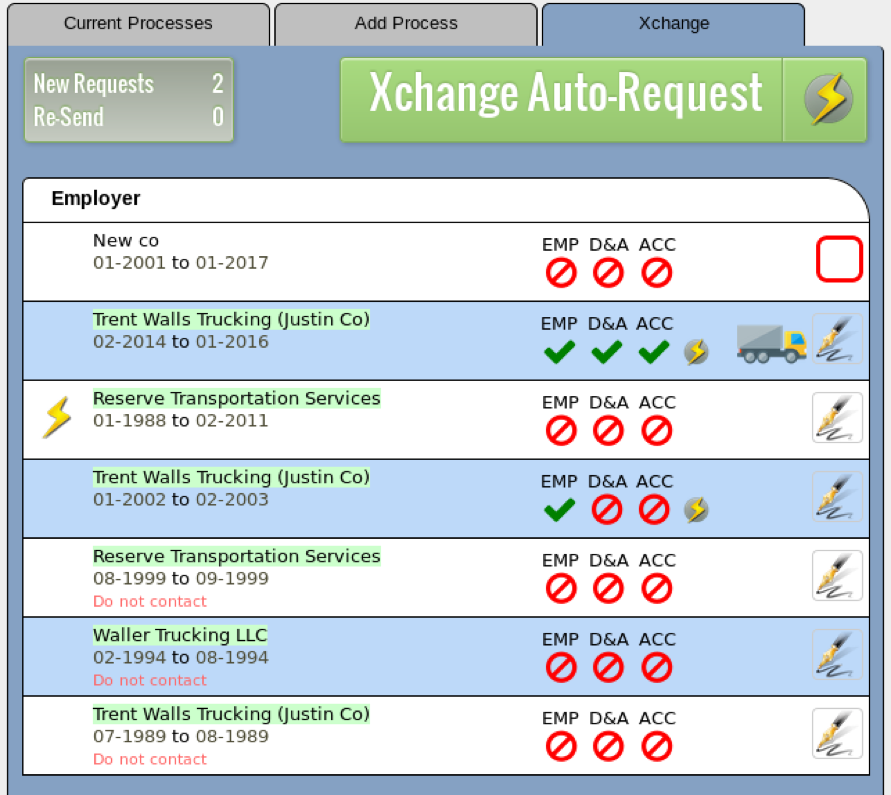Image resolution: width=891 pixels, height=795 pixels.
Task: Click signature pen icon for 02-2014 Trent Walls
Action: [837, 339]
